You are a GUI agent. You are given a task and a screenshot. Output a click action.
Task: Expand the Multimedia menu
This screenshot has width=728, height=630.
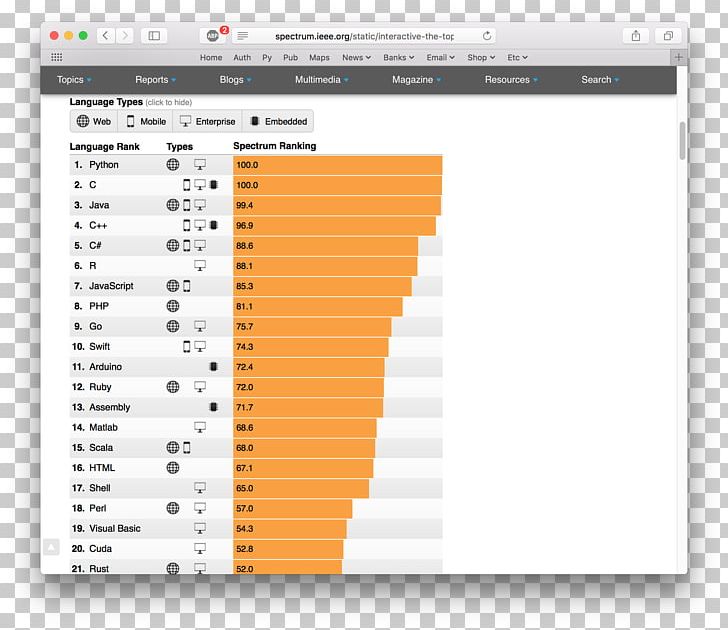point(322,80)
